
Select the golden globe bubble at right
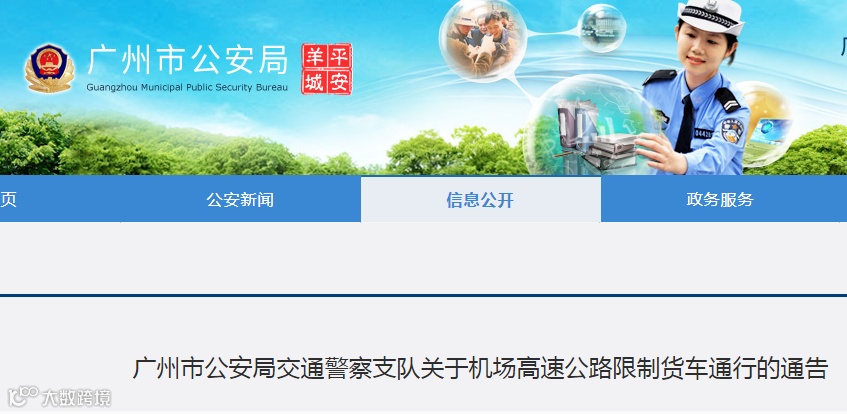[x=764, y=124]
